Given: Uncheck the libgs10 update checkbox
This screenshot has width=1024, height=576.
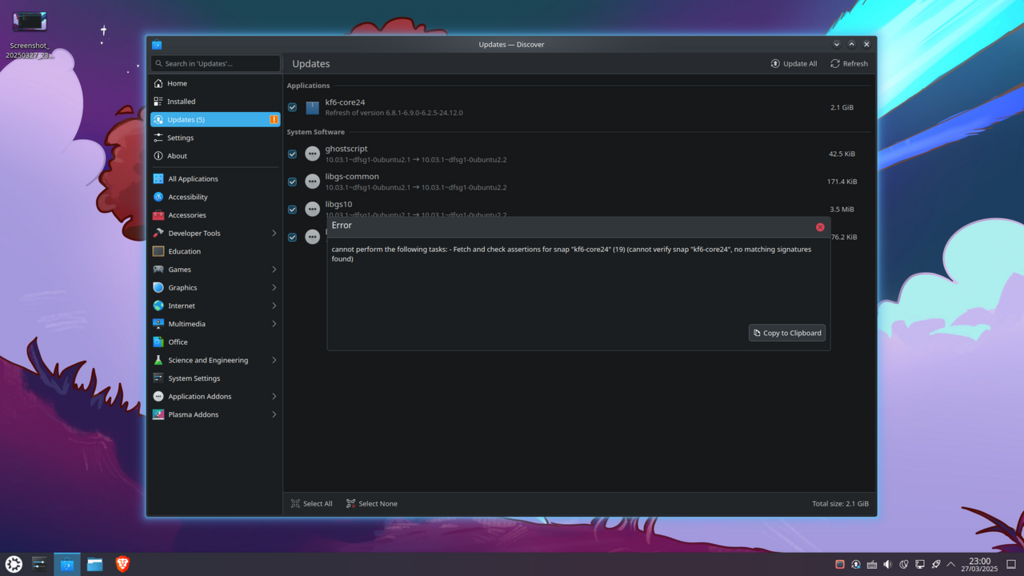Looking at the screenshot, I should click(x=293, y=210).
